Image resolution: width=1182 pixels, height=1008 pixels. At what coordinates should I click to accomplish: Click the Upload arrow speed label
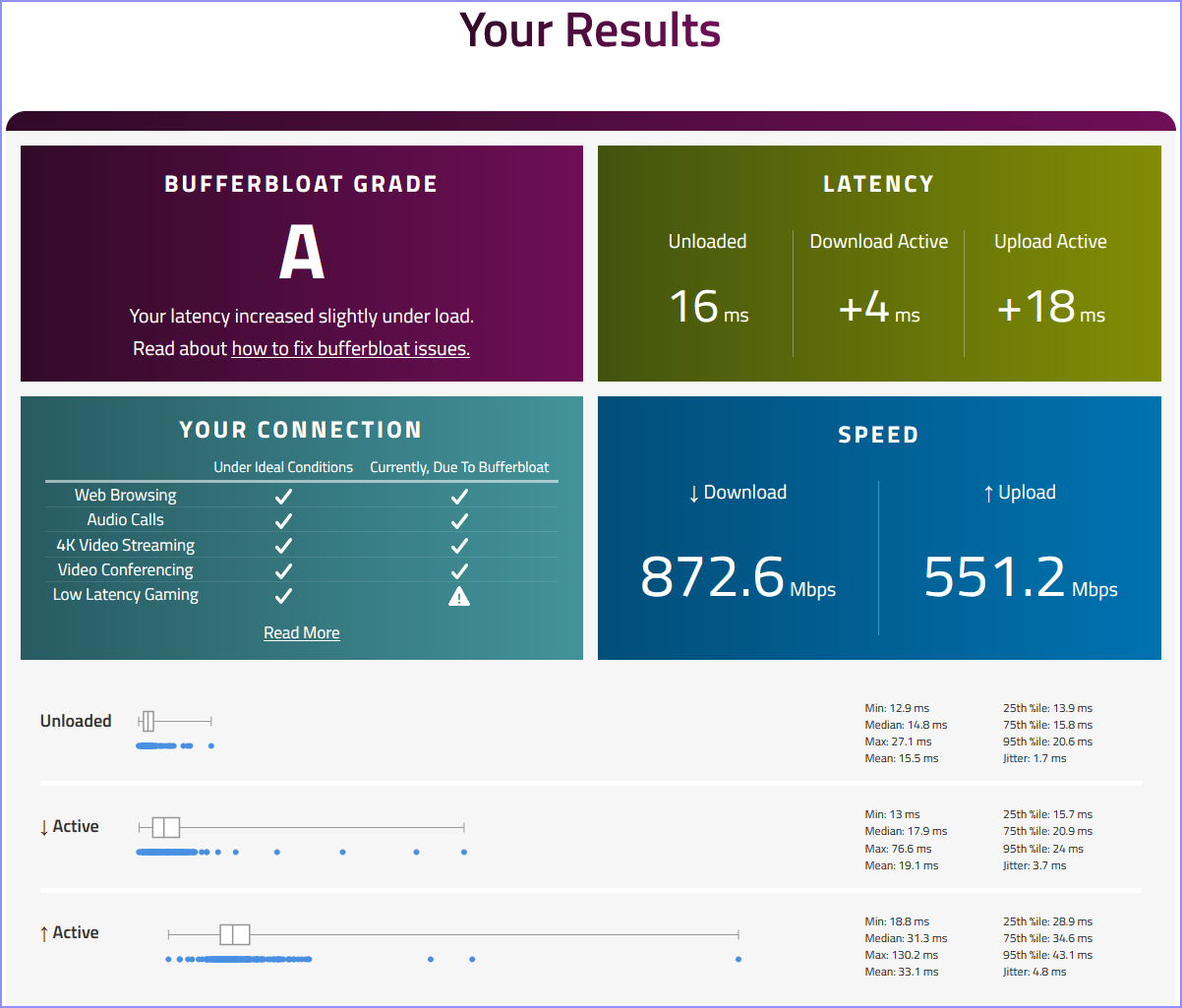click(1020, 493)
